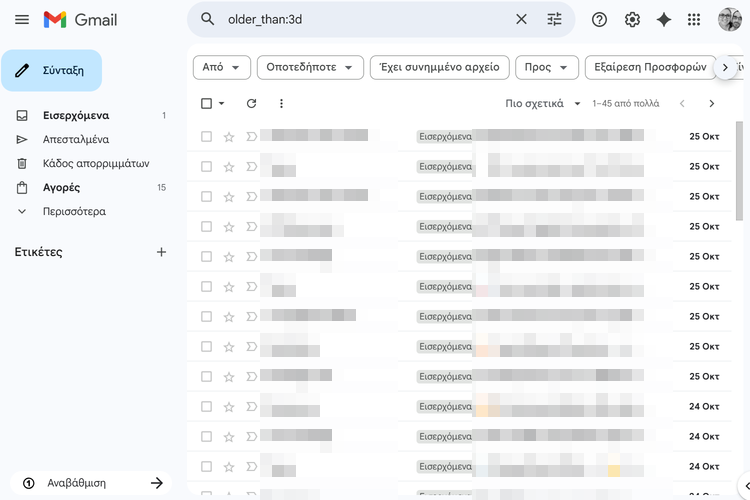Open Πιο σχετικά sort dropdown
The width and height of the screenshot is (750, 500).
[x=543, y=103]
